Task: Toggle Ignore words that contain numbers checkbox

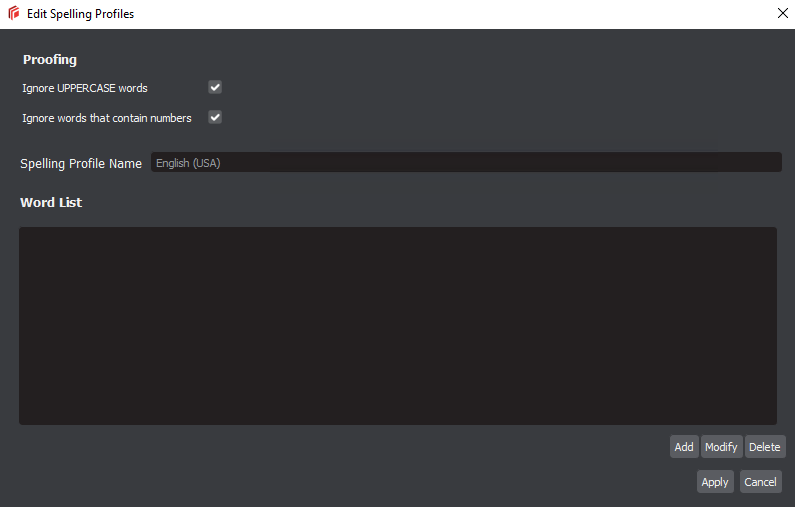Action: point(215,117)
